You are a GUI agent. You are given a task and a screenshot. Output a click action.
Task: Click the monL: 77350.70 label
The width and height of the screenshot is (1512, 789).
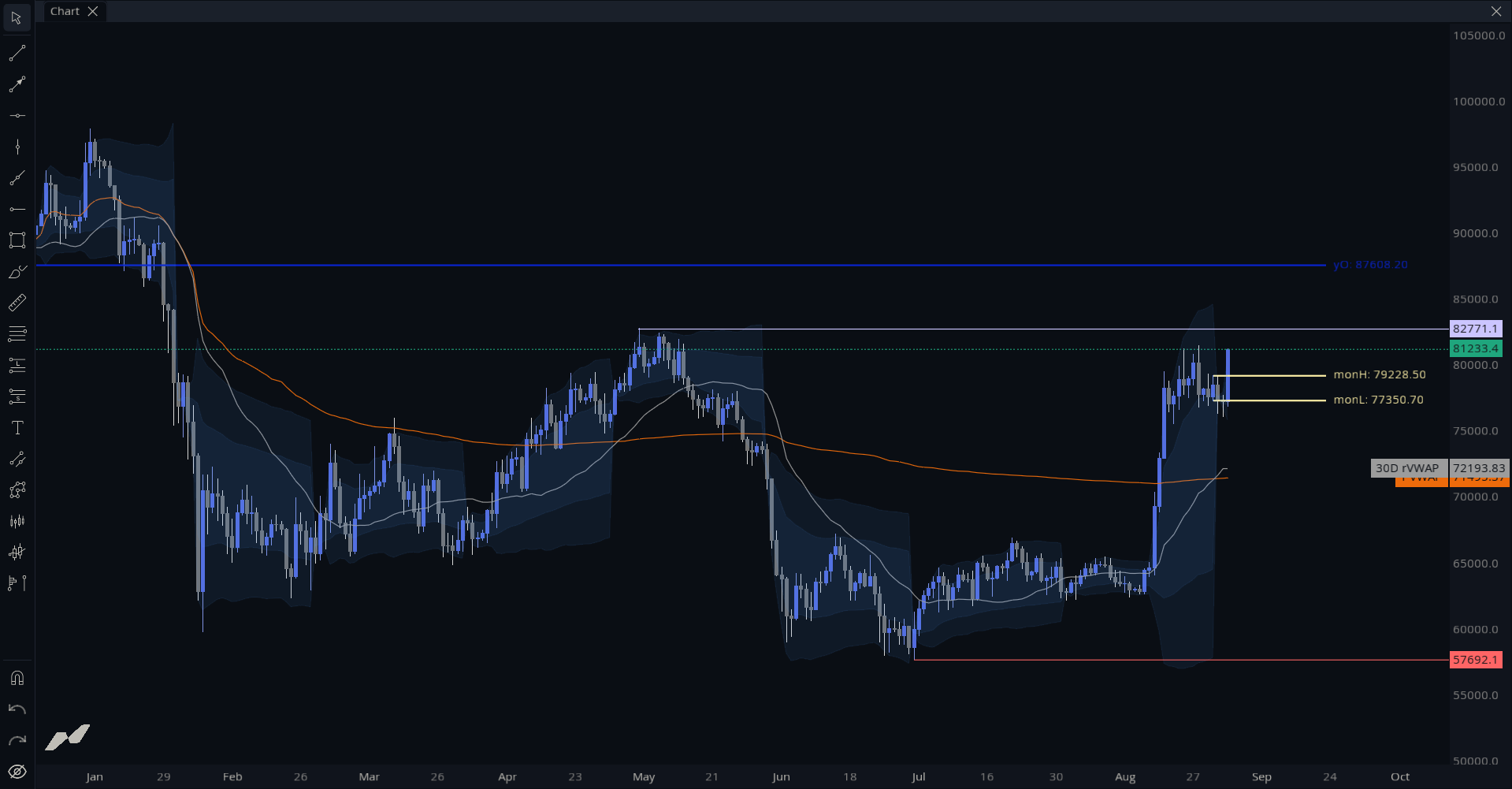(1379, 400)
